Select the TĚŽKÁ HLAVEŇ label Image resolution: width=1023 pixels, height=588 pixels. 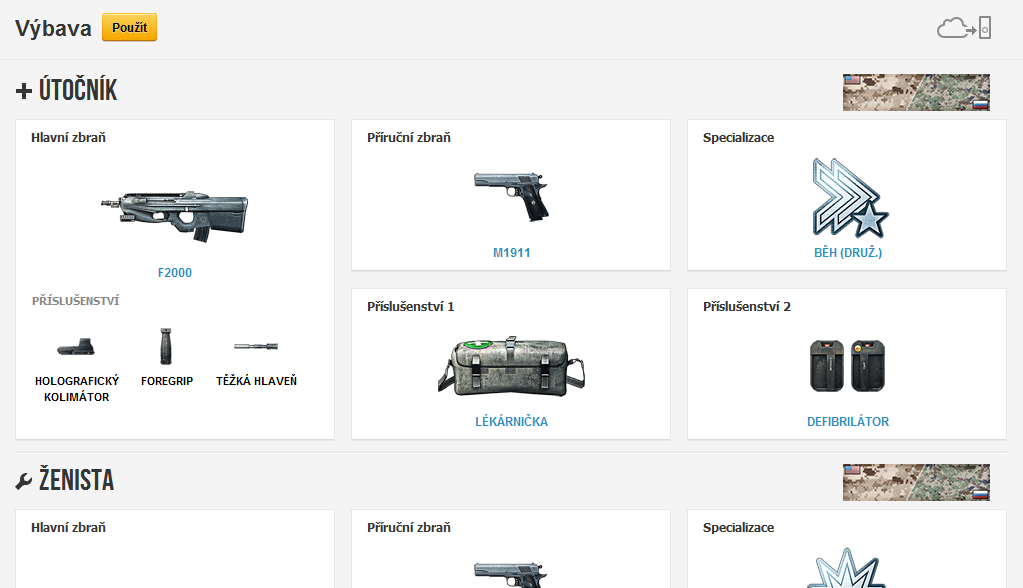click(256, 381)
